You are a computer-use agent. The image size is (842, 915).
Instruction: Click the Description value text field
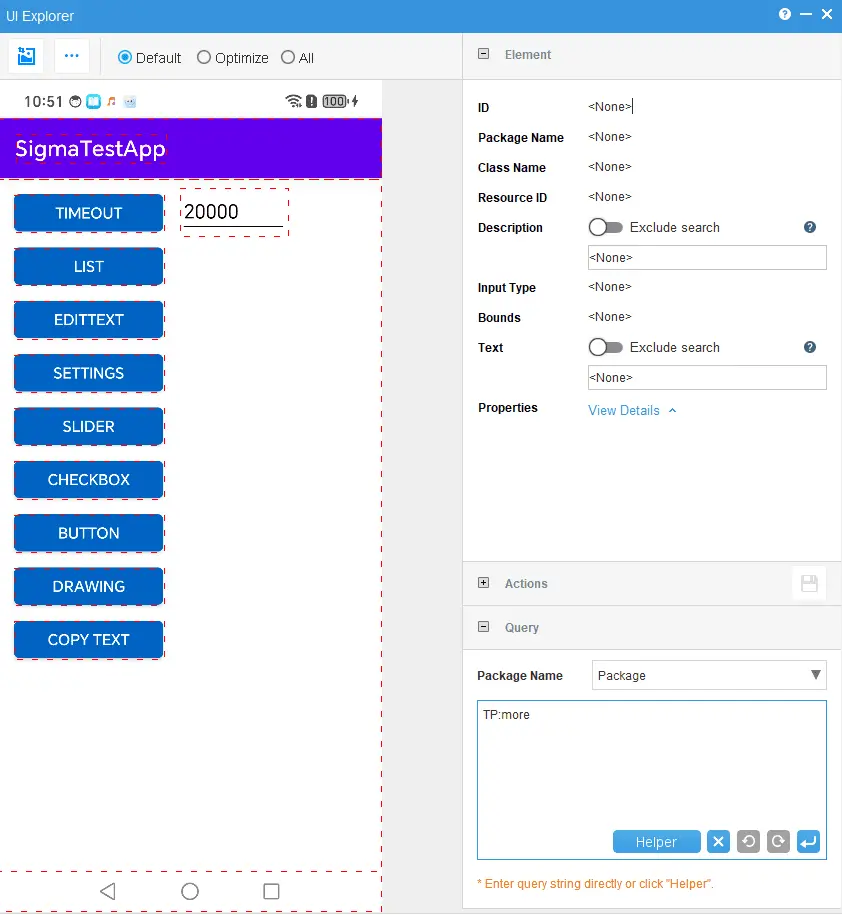click(x=707, y=257)
